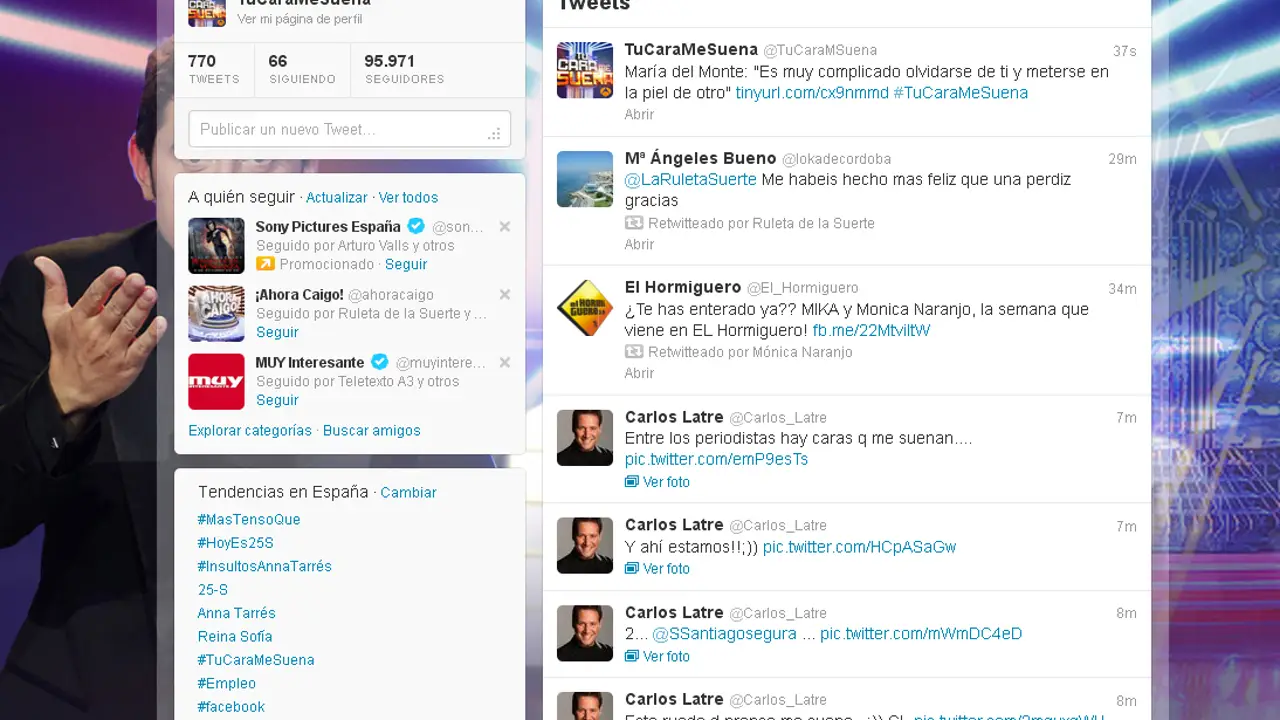Expand Mª Ángeles Bueno's tweet with Abrir
The image size is (1280, 720).
click(639, 244)
